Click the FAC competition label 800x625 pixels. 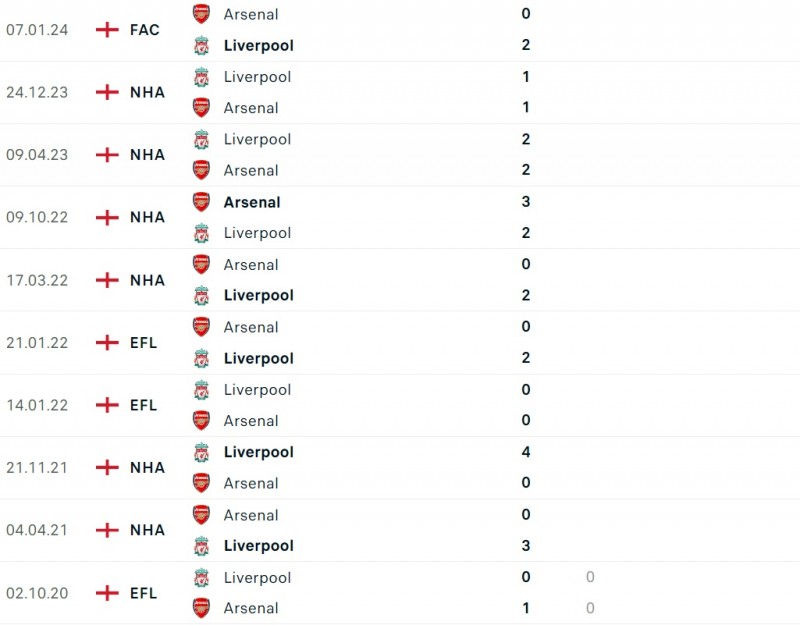pos(144,30)
